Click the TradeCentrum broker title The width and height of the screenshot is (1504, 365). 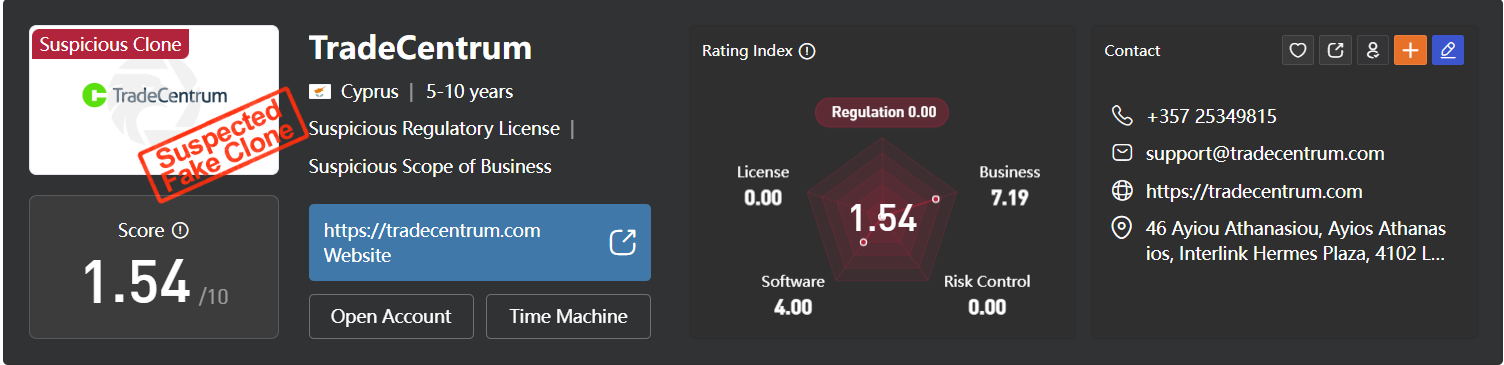tap(420, 48)
